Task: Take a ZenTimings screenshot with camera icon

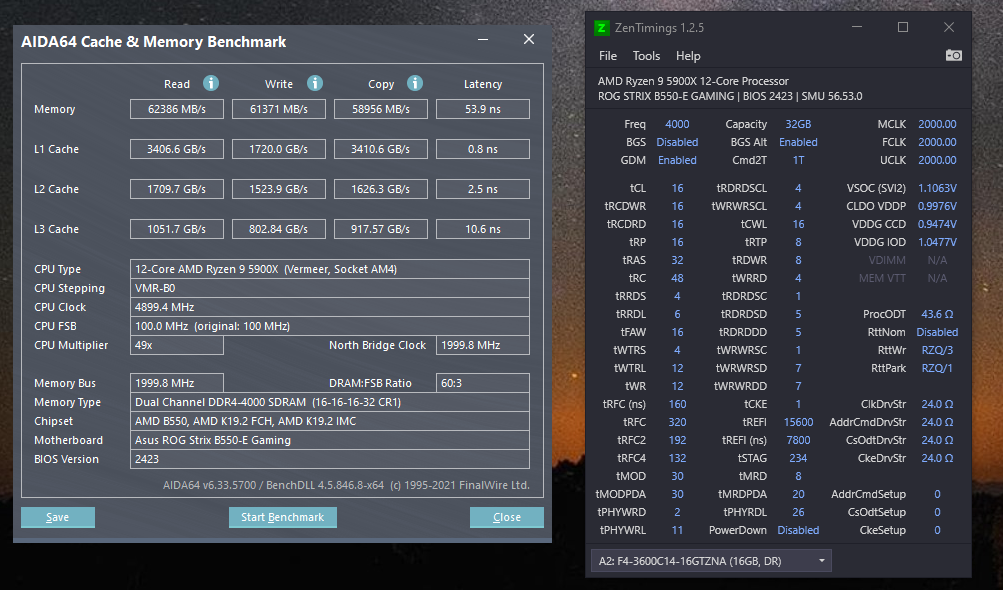Action: (954, 55)
